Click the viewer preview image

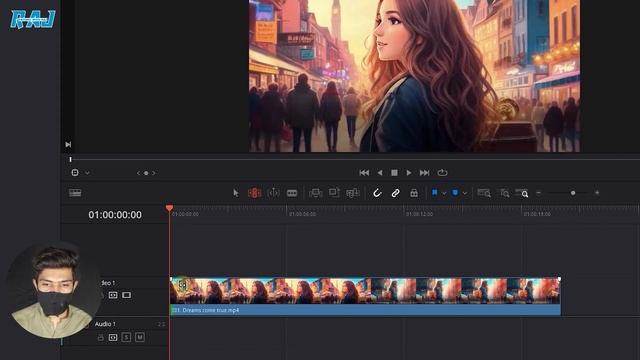pyautogui.click(x=414, y=76)
